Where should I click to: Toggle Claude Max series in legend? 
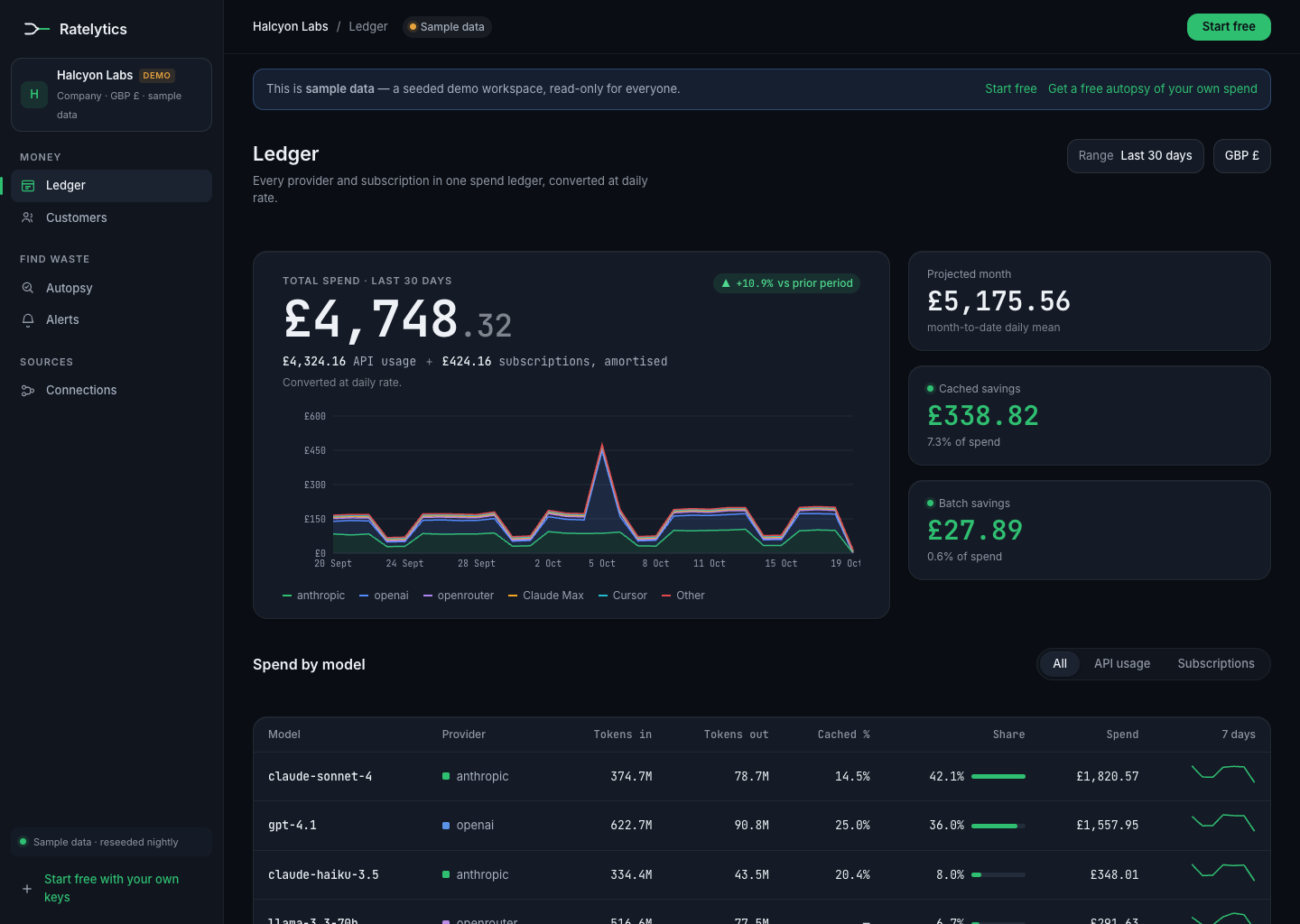tap(546, 596)
